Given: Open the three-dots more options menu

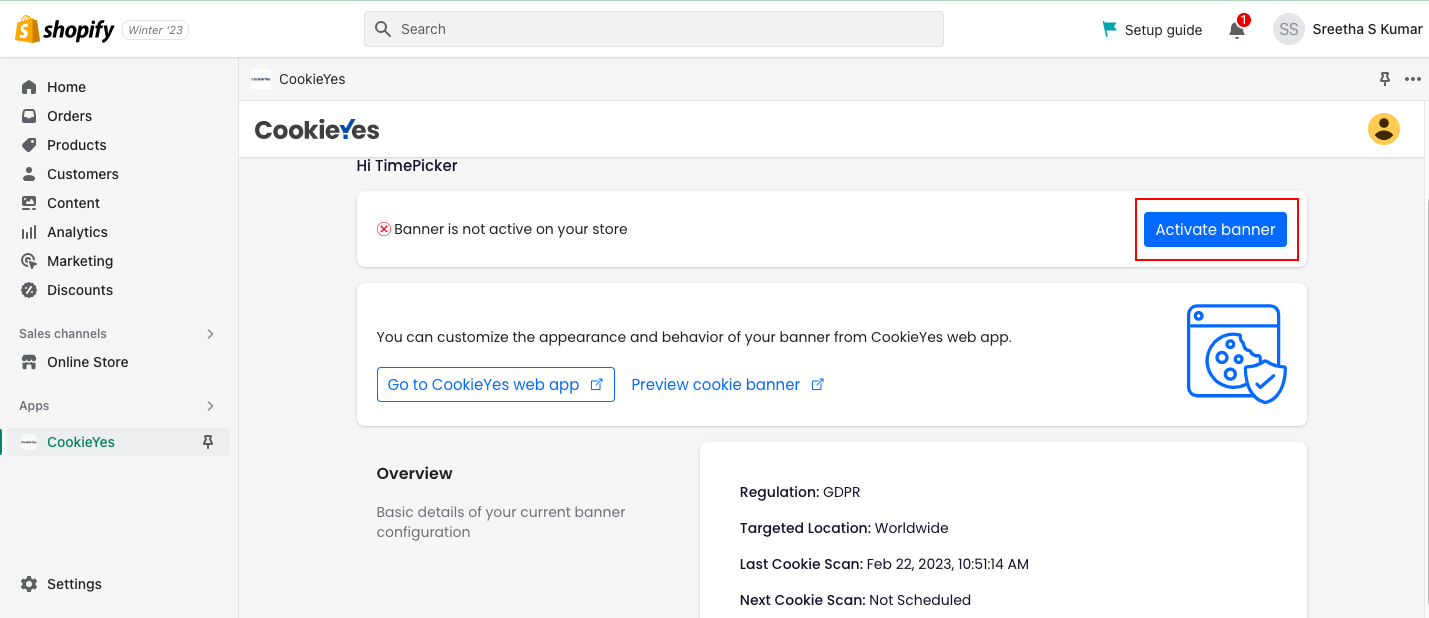Looking at the screenshot, I should click(1412, 79).
